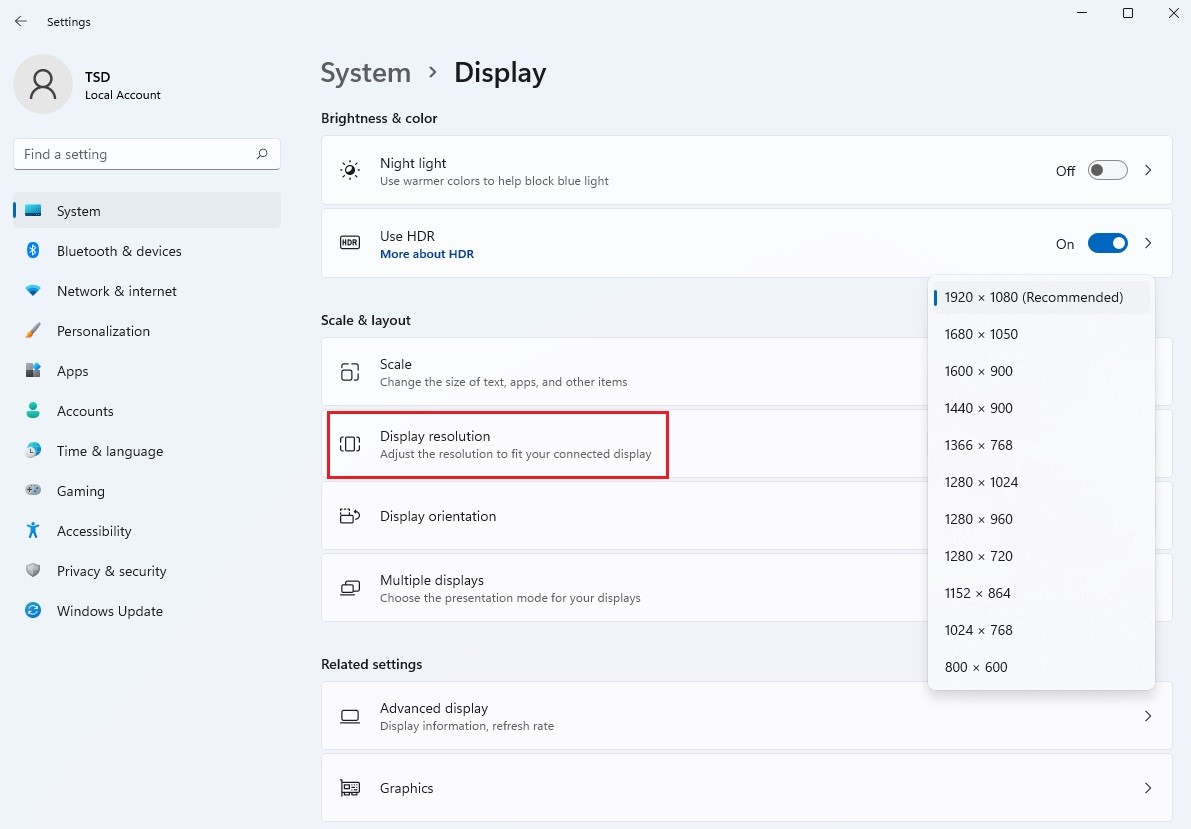Open Advanced display via its chevron
This screenshot has width=1191, height=829.
(x=1148, y=716)
